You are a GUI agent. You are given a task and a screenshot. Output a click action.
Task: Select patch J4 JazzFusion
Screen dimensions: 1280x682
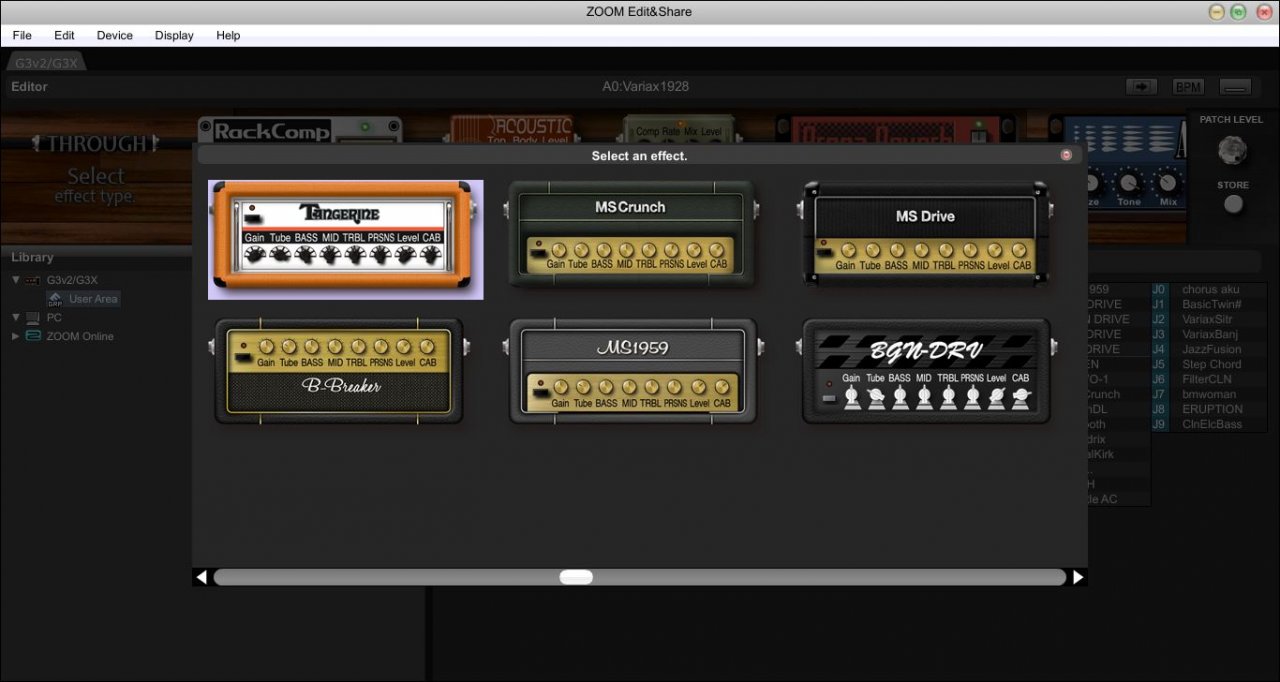(1208, 349)
